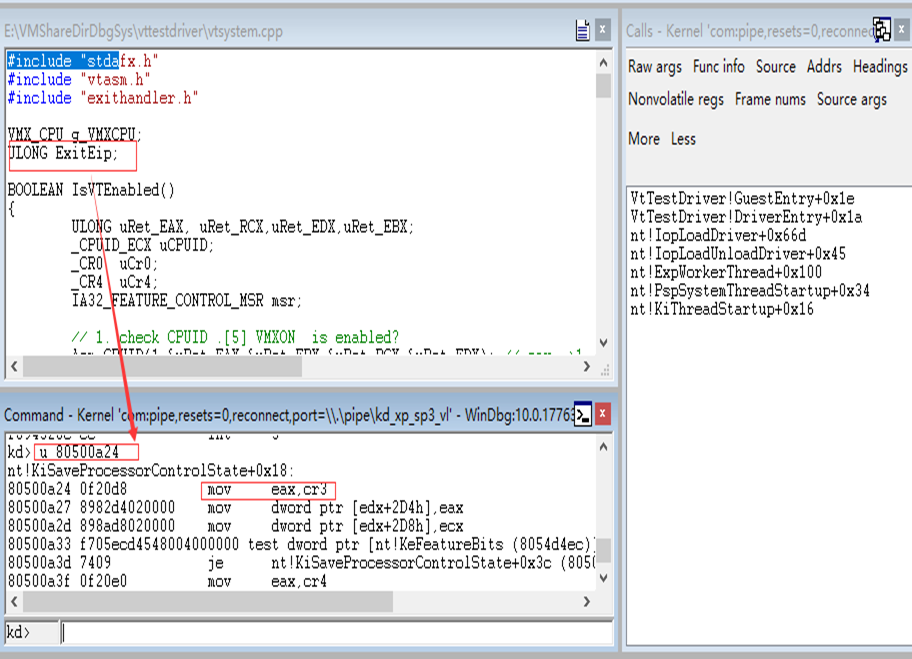
Task: Select VtTestDriver!GuestEntry+0x1e stack frame
Action: (742, 199)
